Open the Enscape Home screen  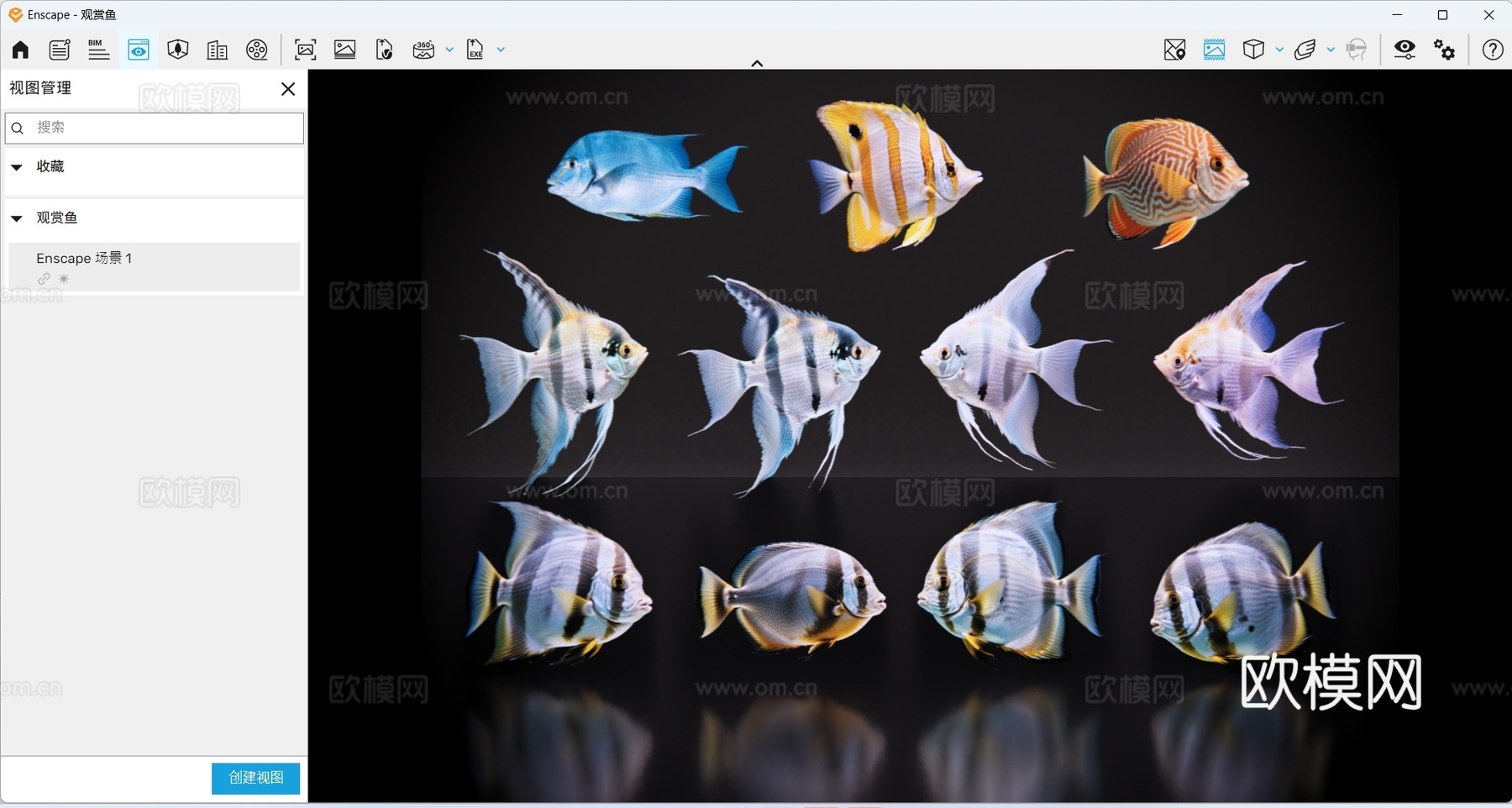click(18, 50)
